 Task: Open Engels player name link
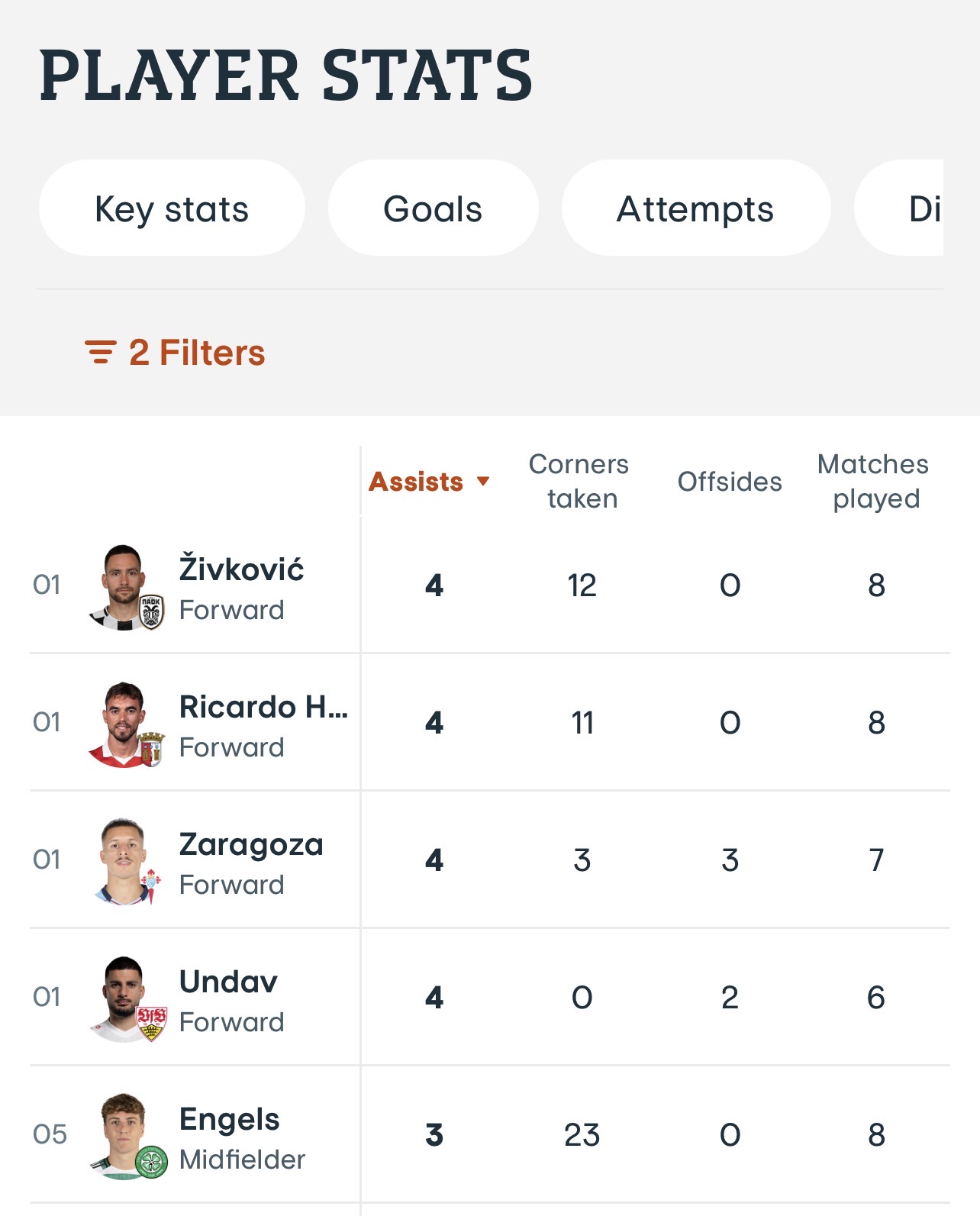point(229,1119)
